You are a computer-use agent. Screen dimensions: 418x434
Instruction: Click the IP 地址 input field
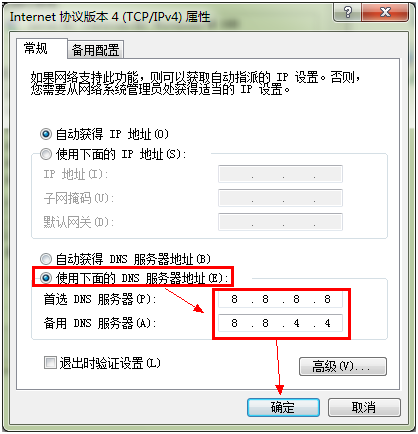(280, 174)
